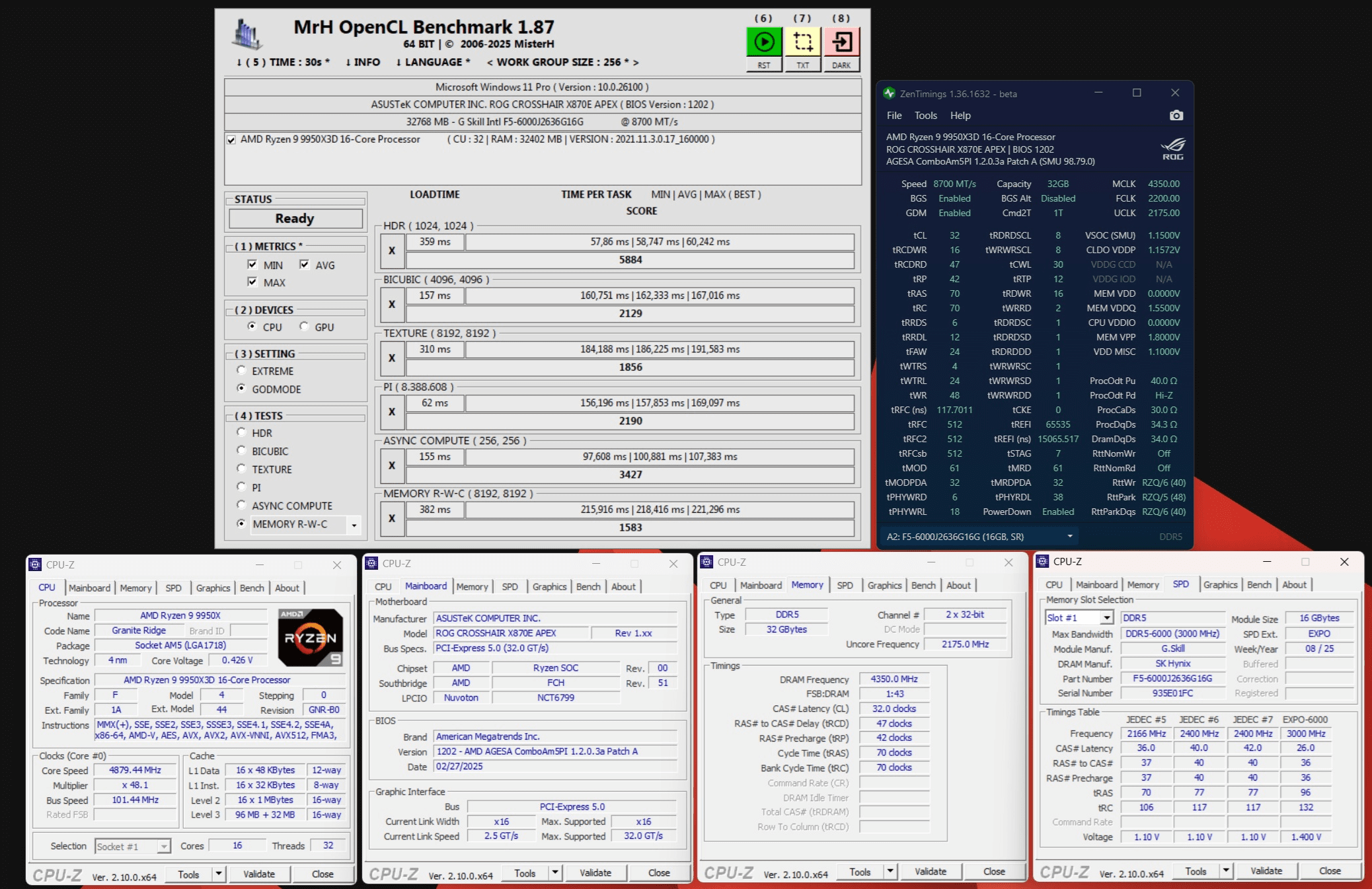Toggle the AVG metrics checkbox
This screenshot has height=889, width=1372.
304,264
